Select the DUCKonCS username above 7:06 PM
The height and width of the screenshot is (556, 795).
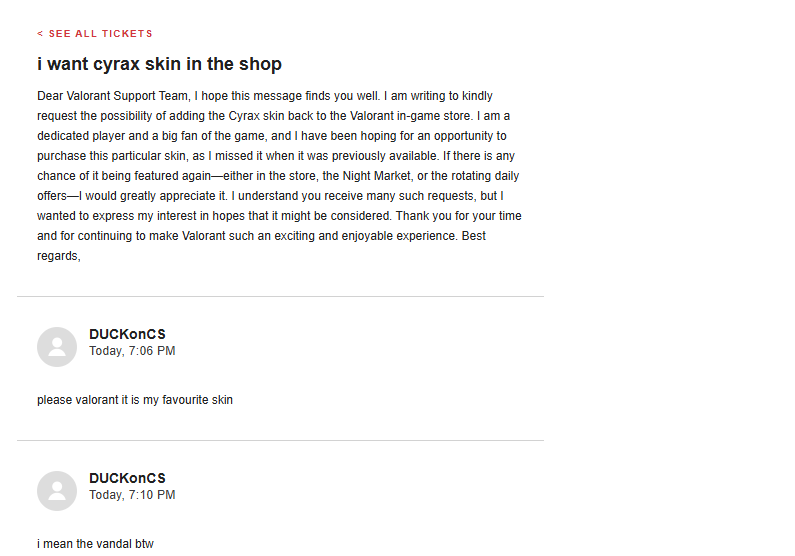[127, 334]
